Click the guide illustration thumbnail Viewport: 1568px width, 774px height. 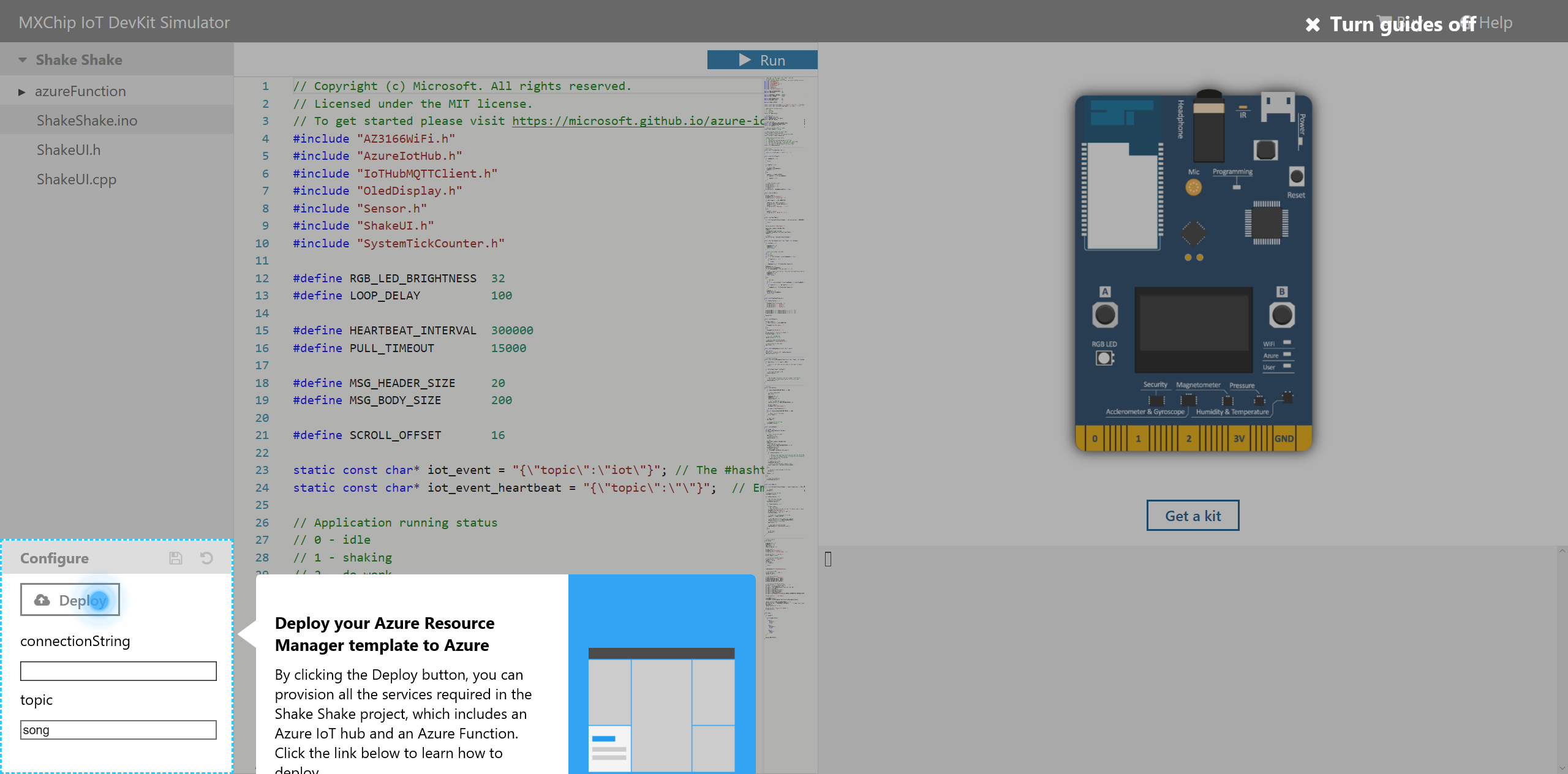[661, 709]
